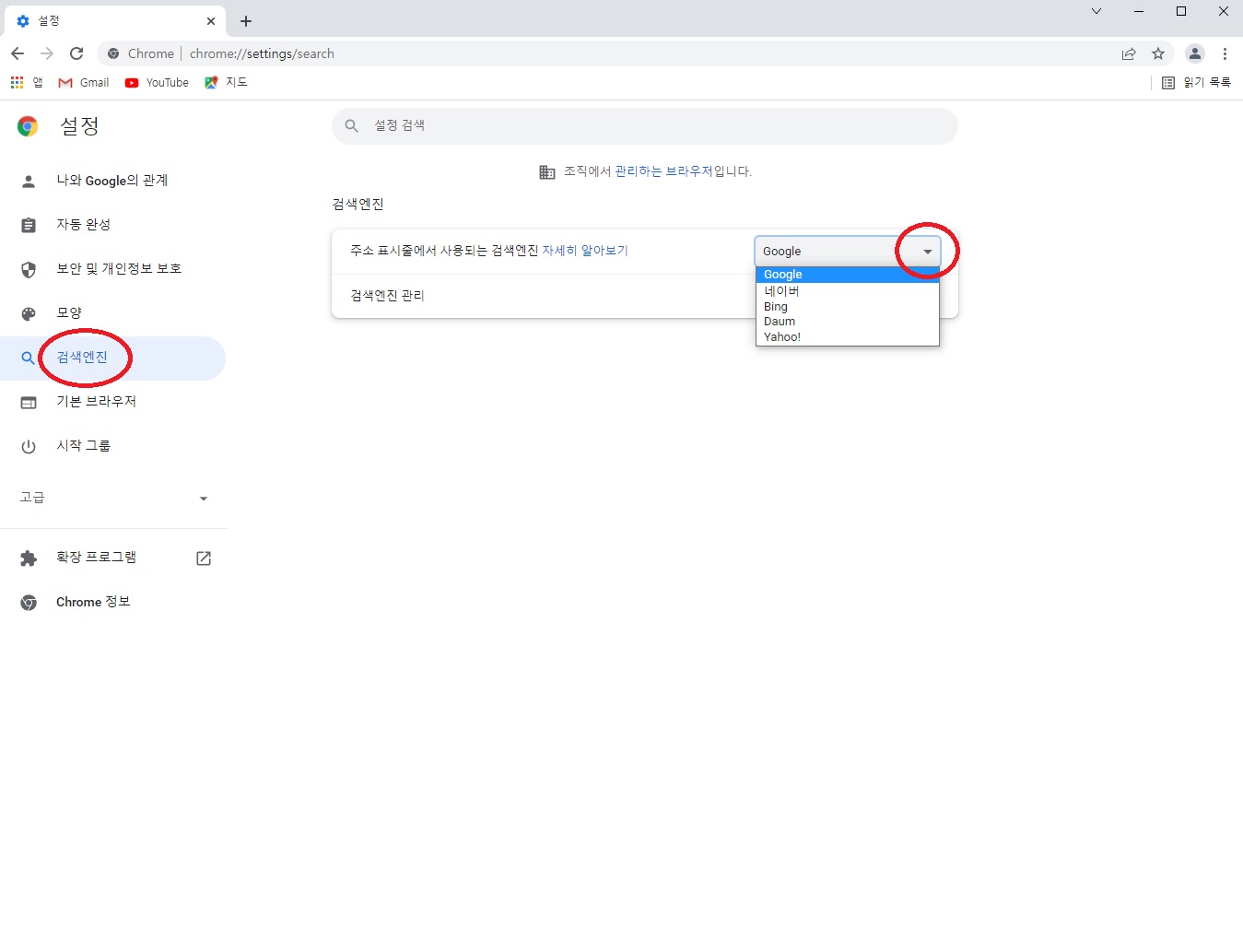Open the Chrome three-dot menu
The image size is (1243, 952).
pos(1225,53)
